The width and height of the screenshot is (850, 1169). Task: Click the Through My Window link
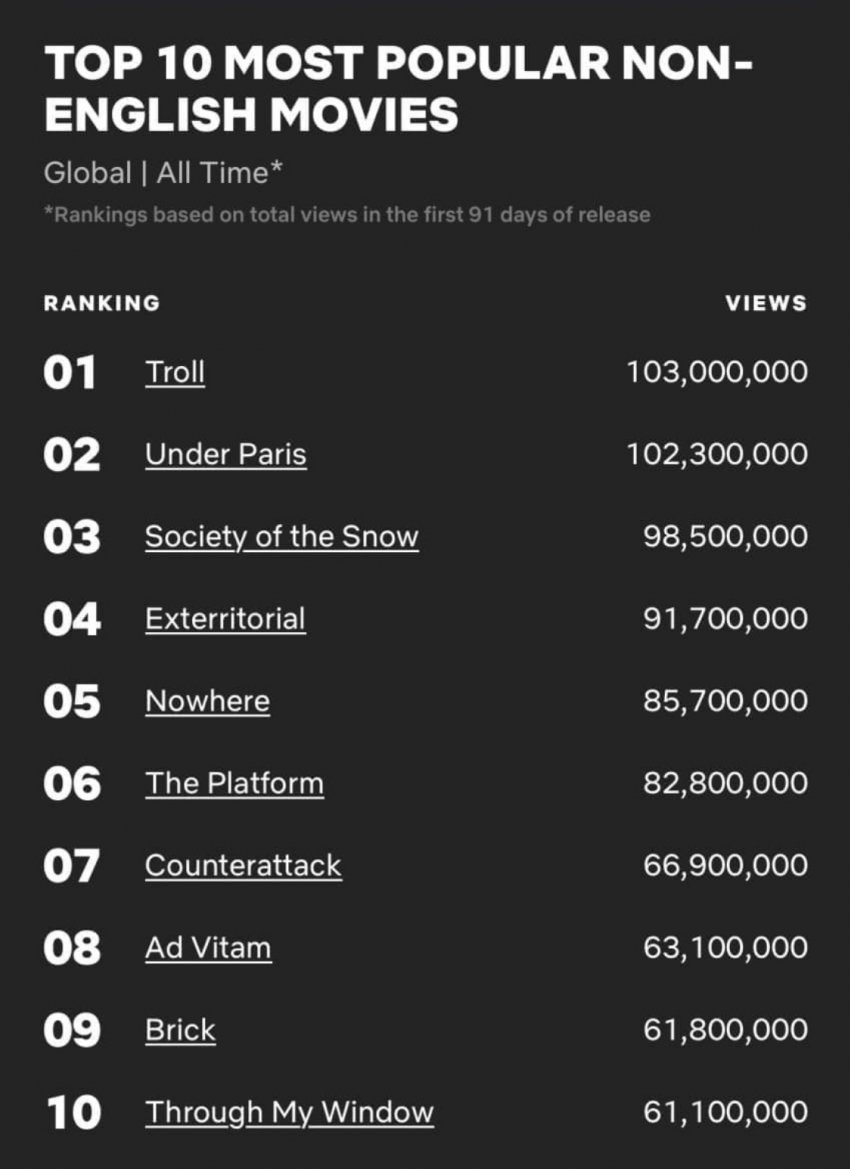click(x=289, y=1111)
